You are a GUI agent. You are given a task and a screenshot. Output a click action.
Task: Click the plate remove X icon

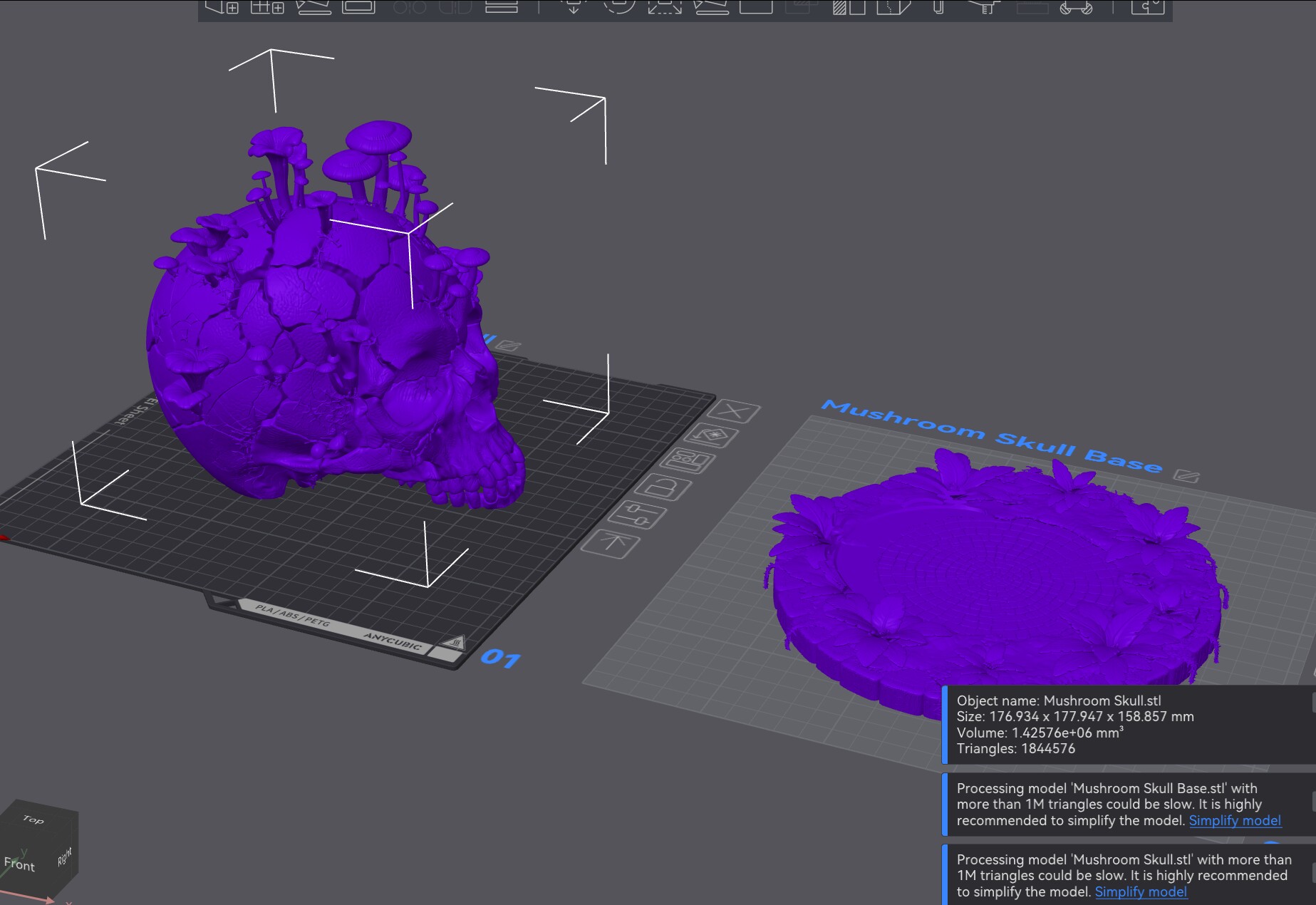point(735,412)
